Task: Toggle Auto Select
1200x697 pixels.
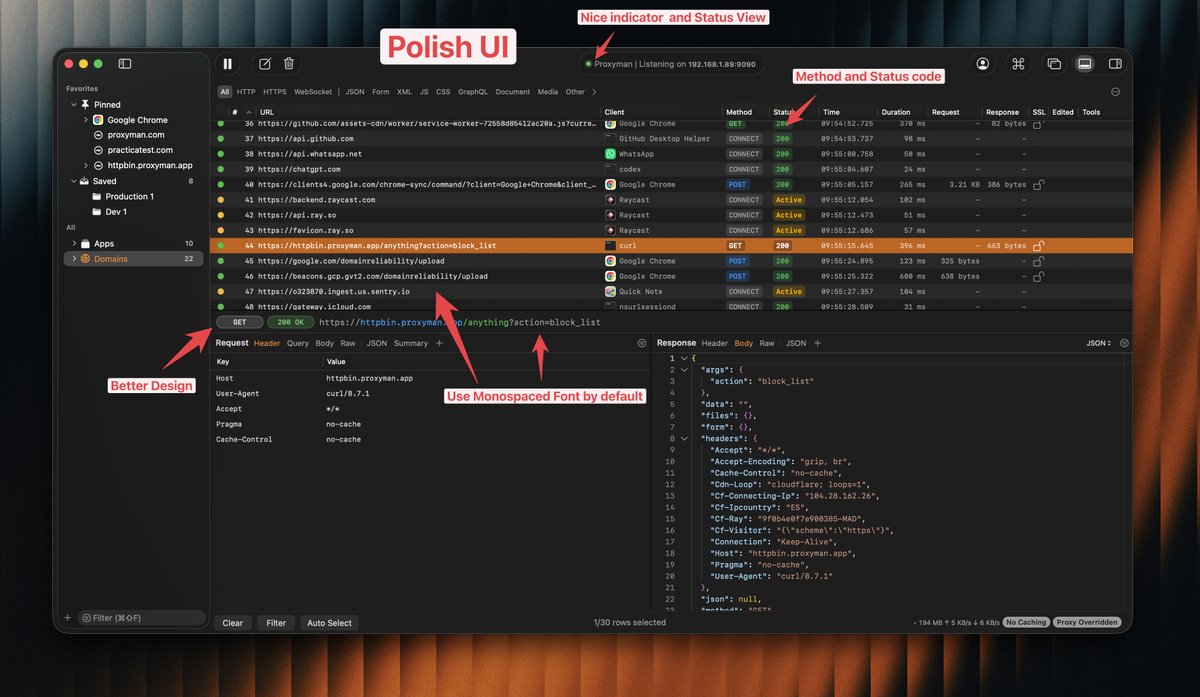Action: click(329, 623)
